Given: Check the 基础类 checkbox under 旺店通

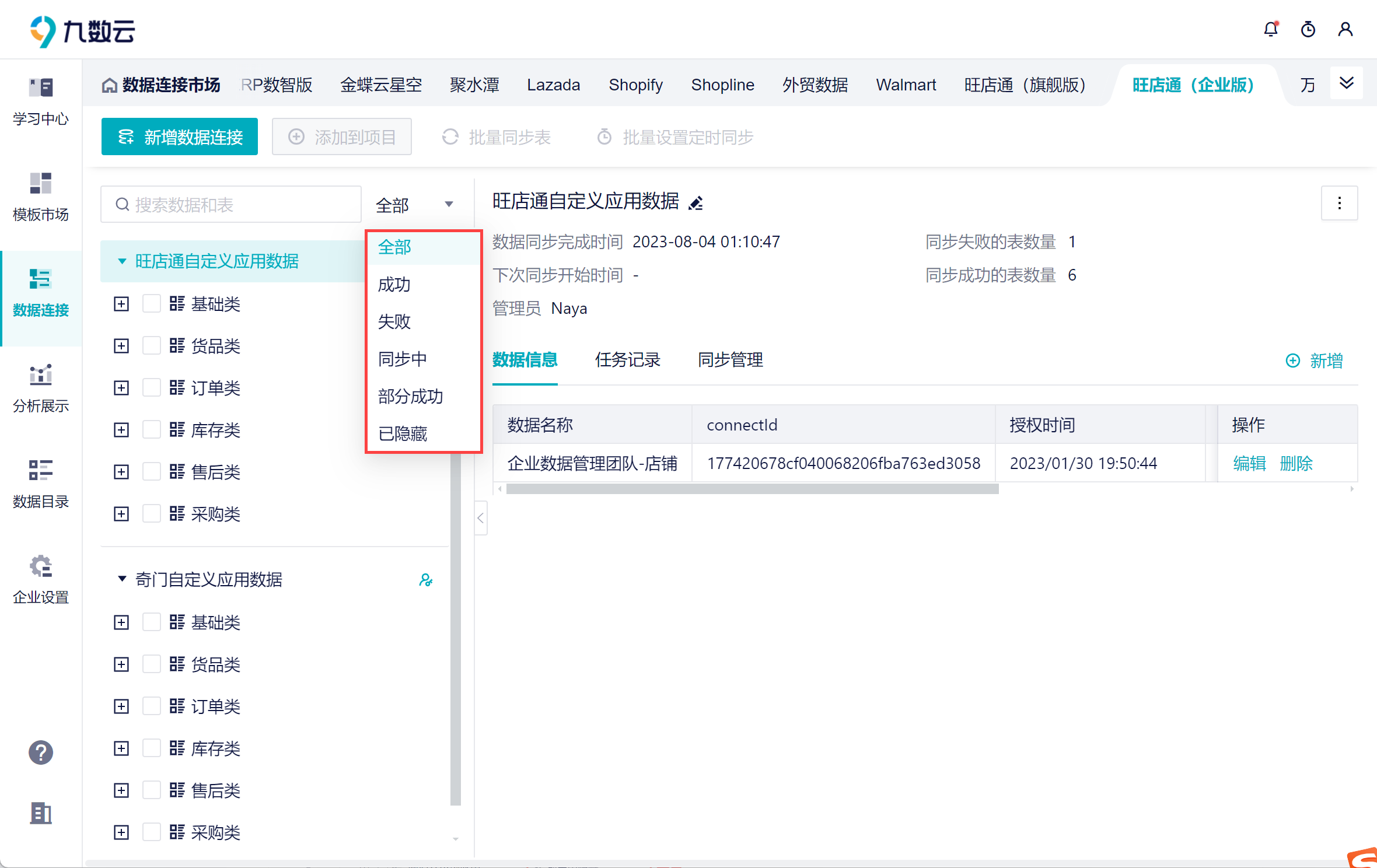Looking at the screenshot, I should pyautogui.click(x=152, y=304).
